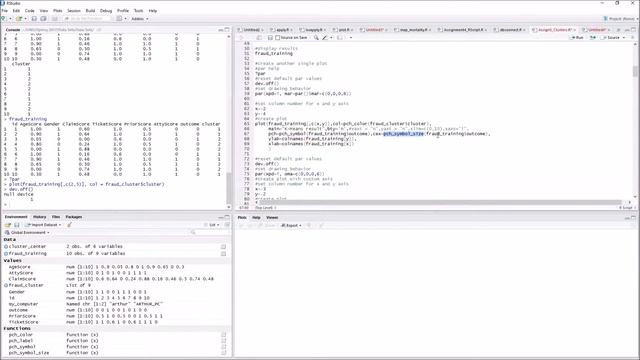Click the Open Project icon in main toolbar
The width and height of the screenshot is (640, 360).
point(19,19)
